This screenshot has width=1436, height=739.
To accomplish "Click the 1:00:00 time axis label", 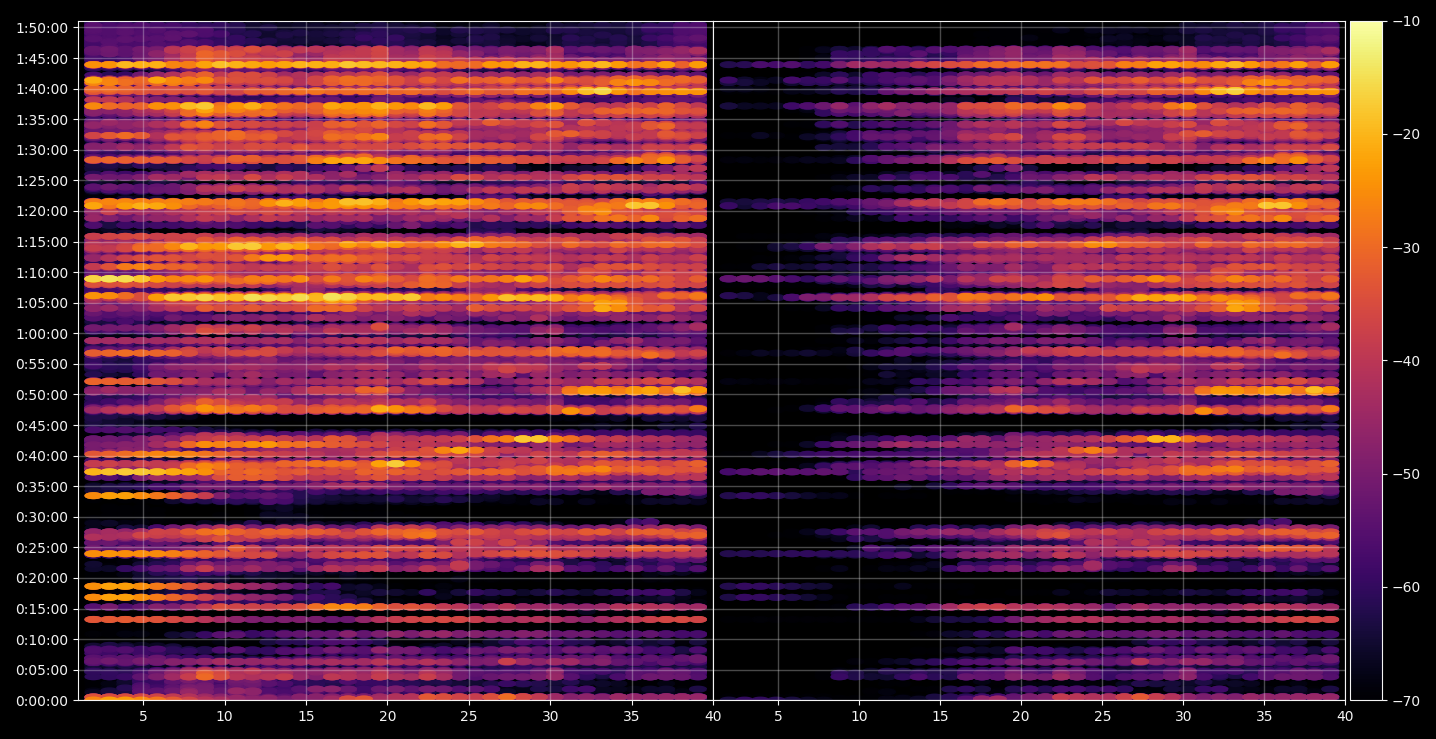I will [42, 334].
